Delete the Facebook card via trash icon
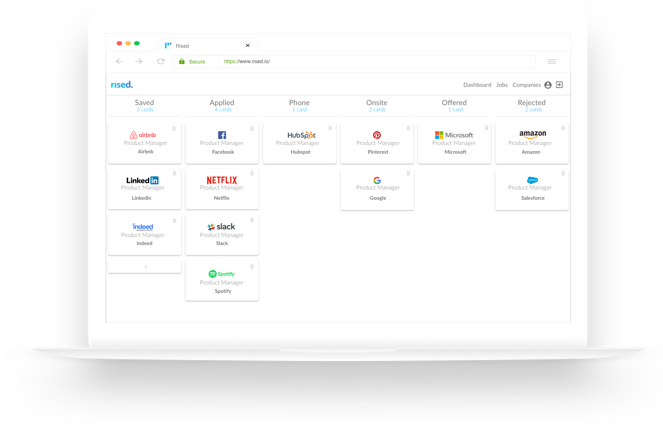The height and width of the screenshot is (428, 663). click(x=252, y=129)
